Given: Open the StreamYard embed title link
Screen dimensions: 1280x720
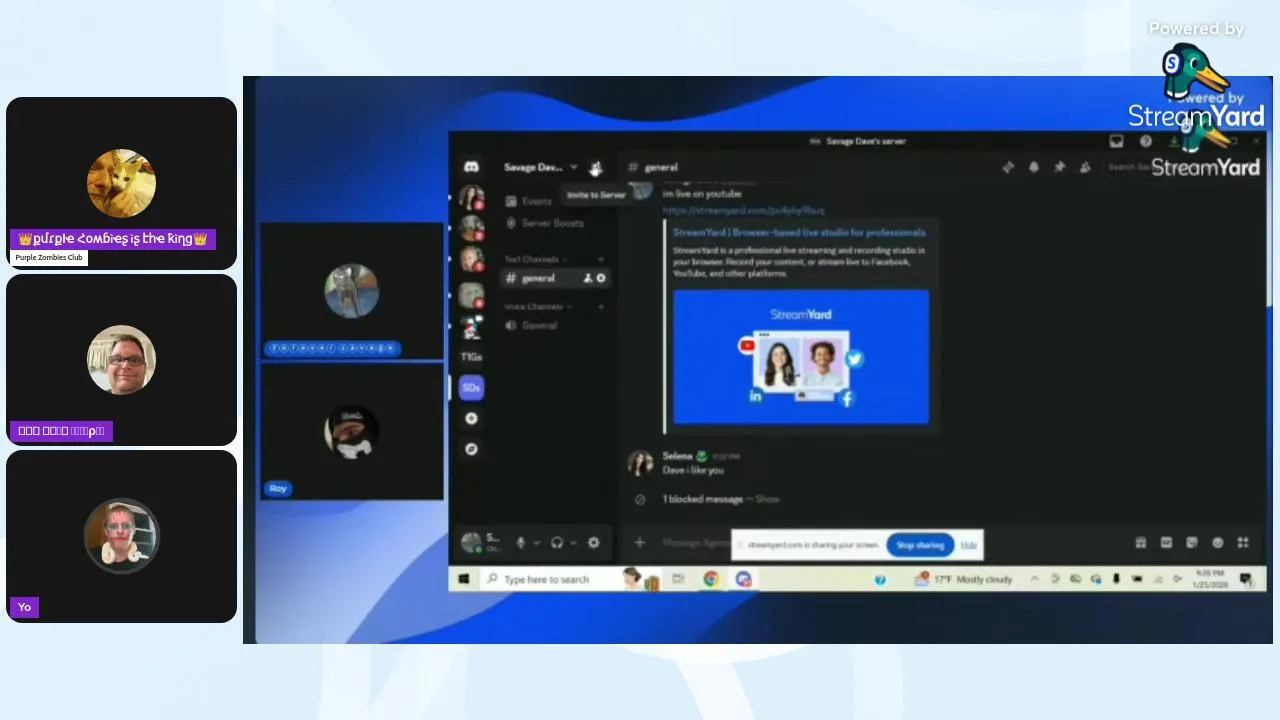Looking at the screenshot, I should point(799,232).
